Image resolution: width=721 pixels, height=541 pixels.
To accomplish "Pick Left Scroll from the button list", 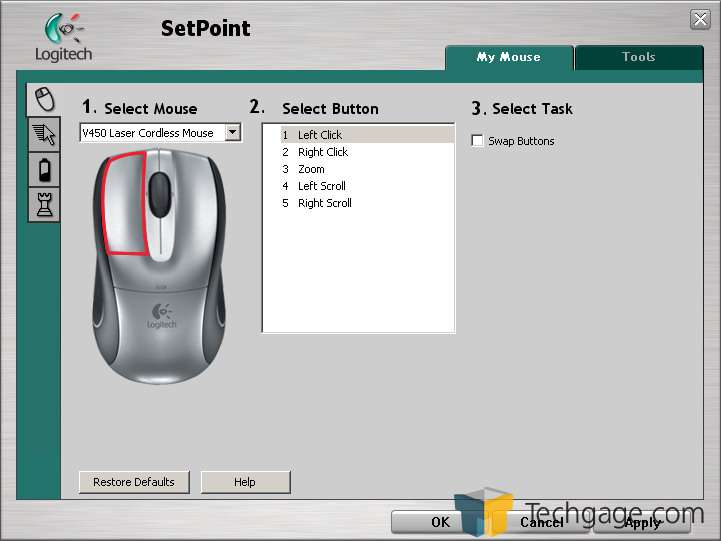I will (x=321, y=186).
